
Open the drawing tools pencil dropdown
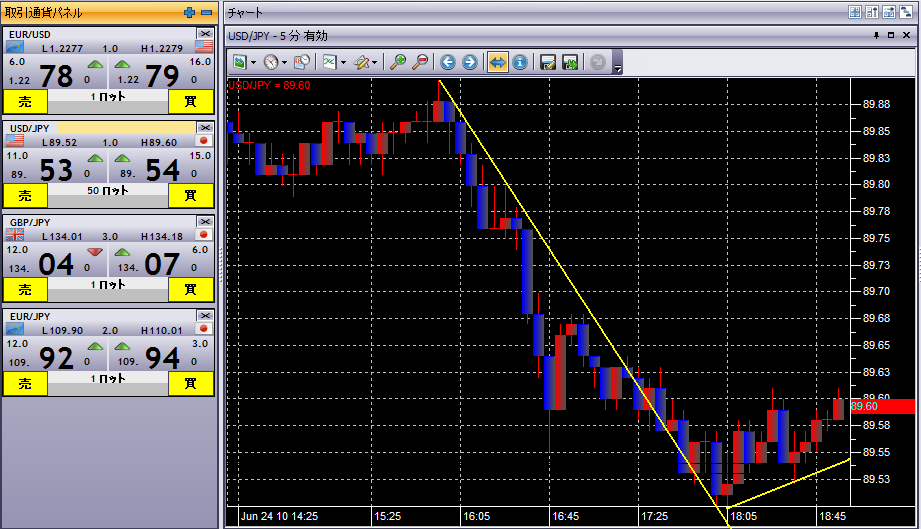(375, 62)
